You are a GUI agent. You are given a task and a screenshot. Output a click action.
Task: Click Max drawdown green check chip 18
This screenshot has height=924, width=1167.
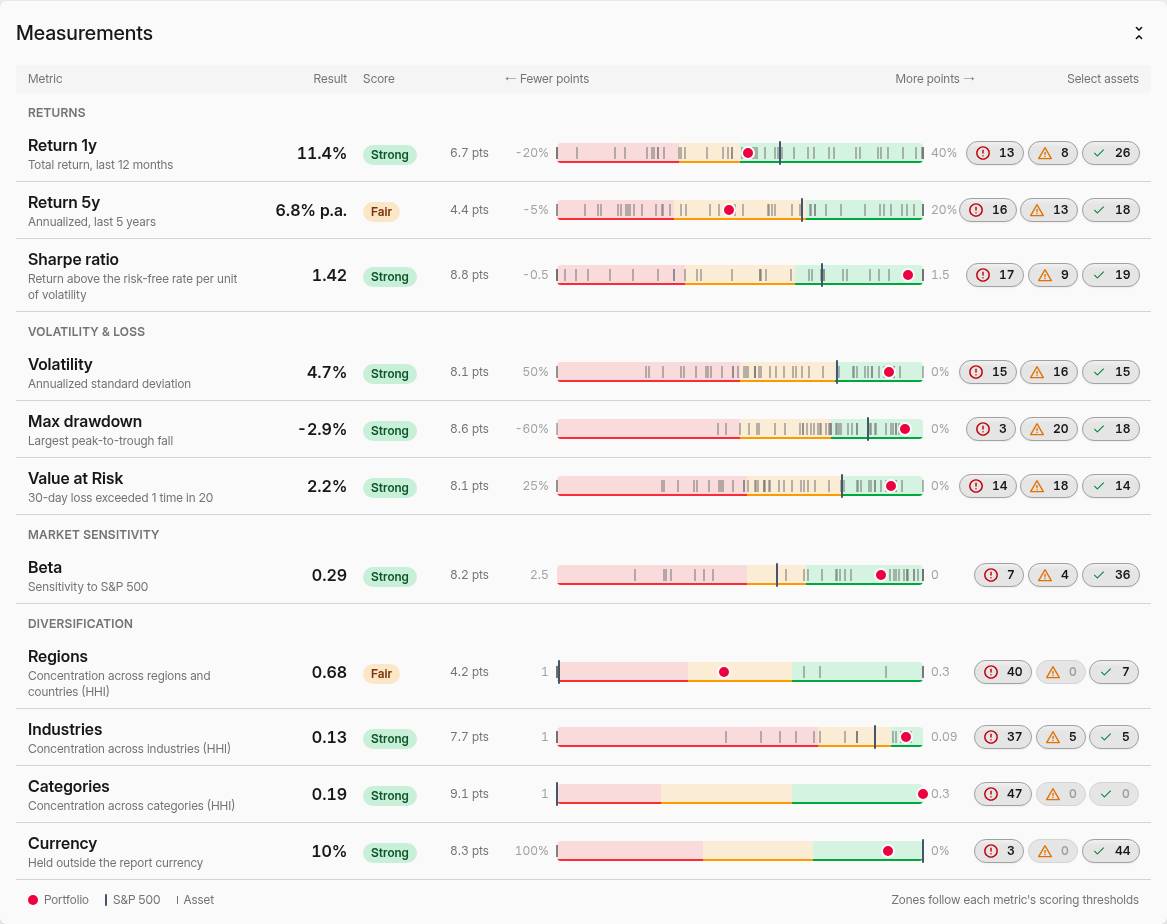point(1110,429)
